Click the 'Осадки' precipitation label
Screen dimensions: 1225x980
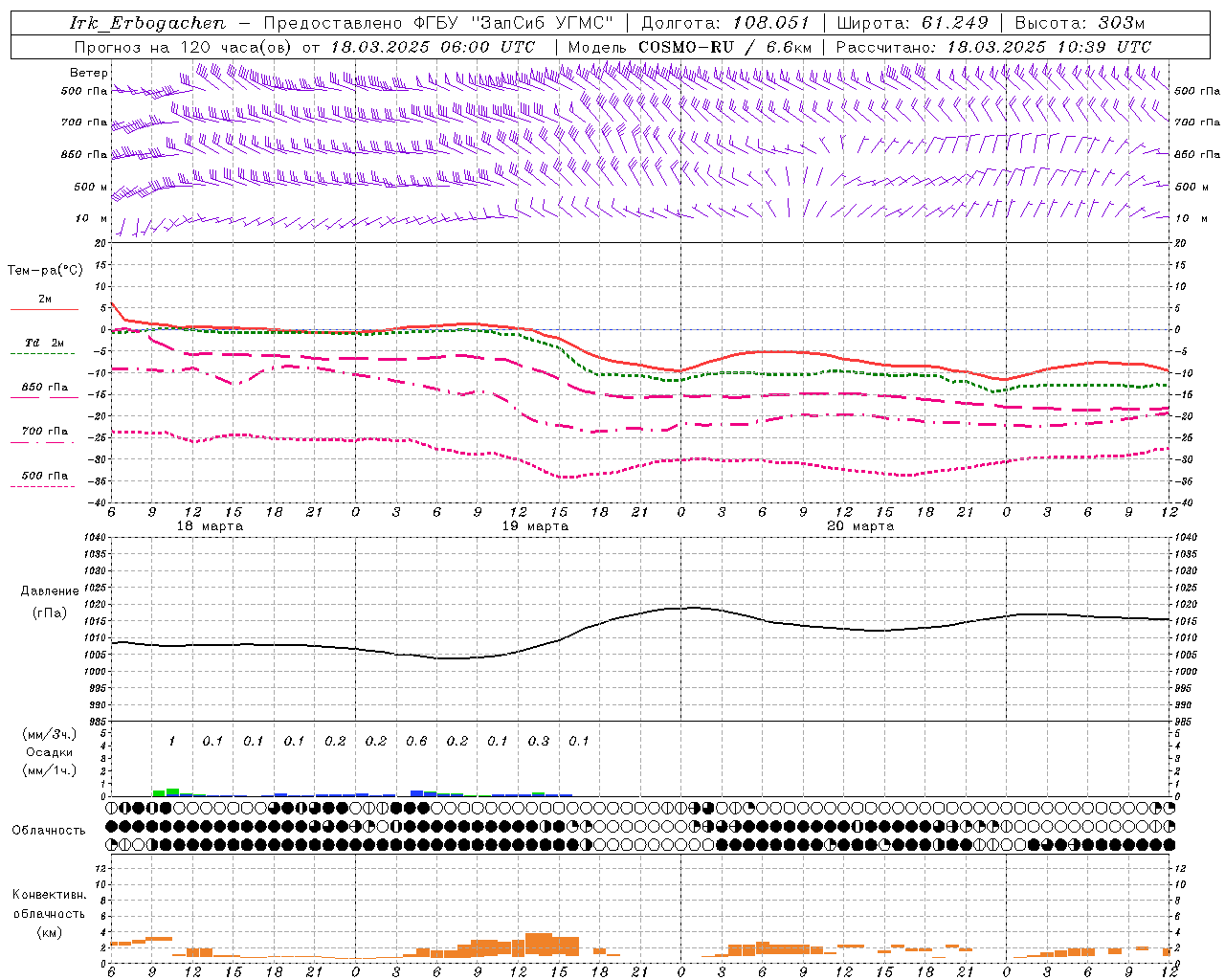50,752
